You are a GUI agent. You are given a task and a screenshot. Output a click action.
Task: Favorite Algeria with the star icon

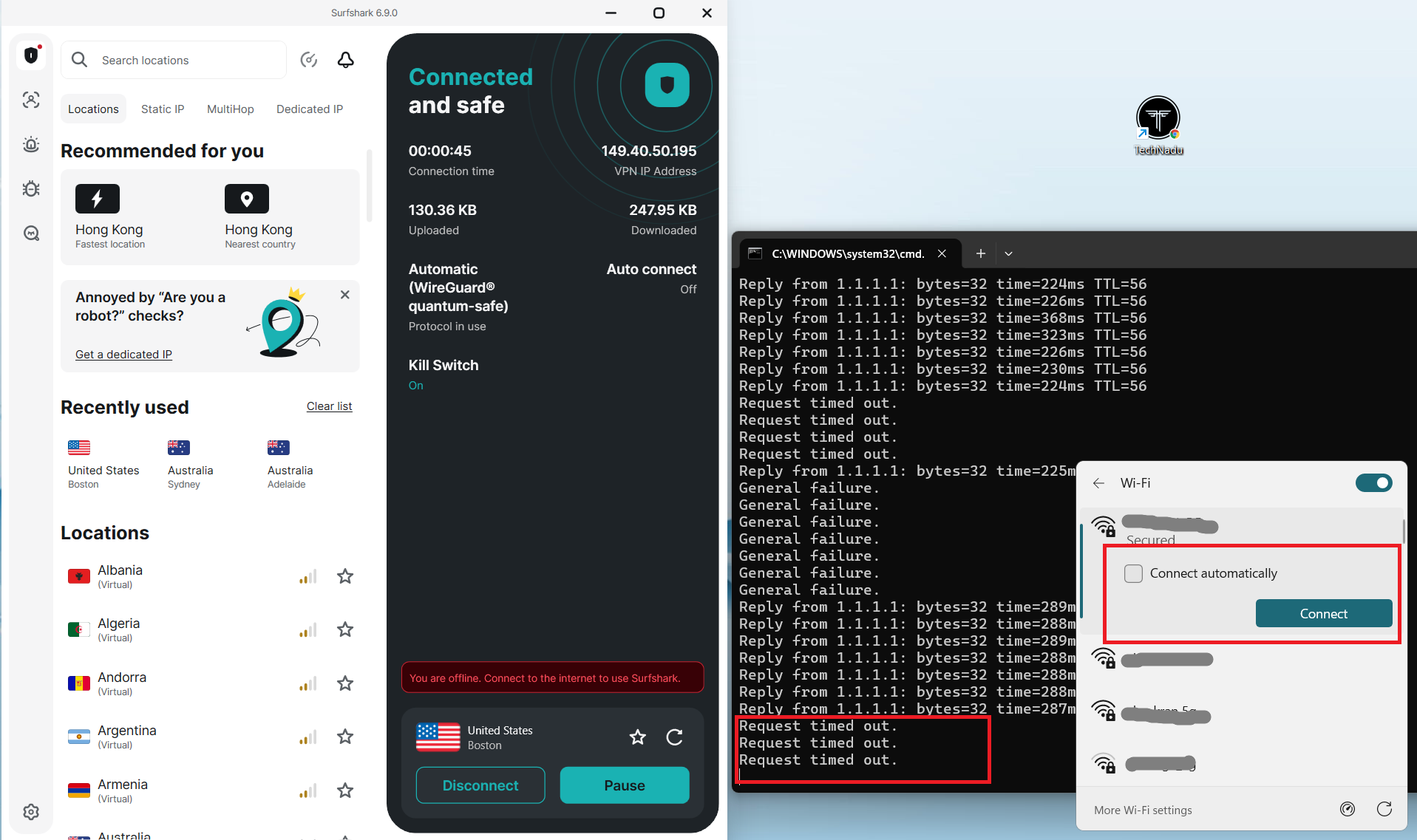click(345, 629)
